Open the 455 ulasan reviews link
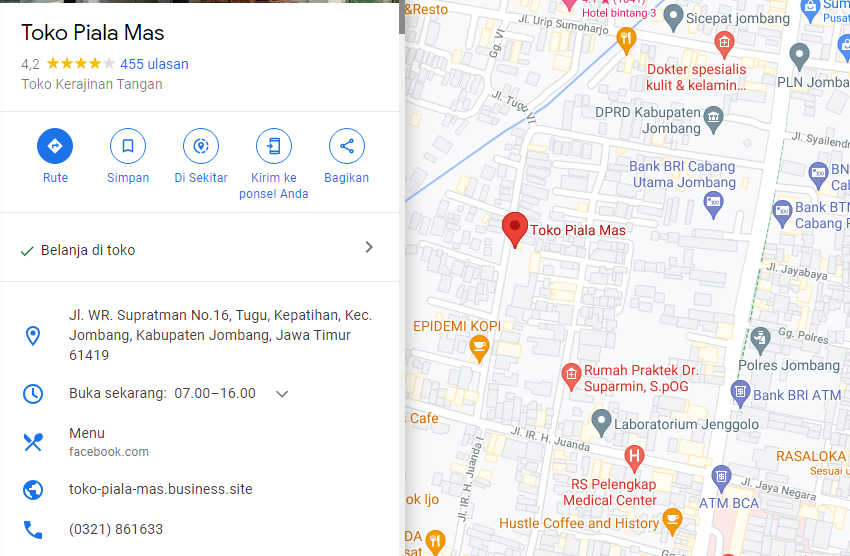Screen dimensions: 850x556 154,64
